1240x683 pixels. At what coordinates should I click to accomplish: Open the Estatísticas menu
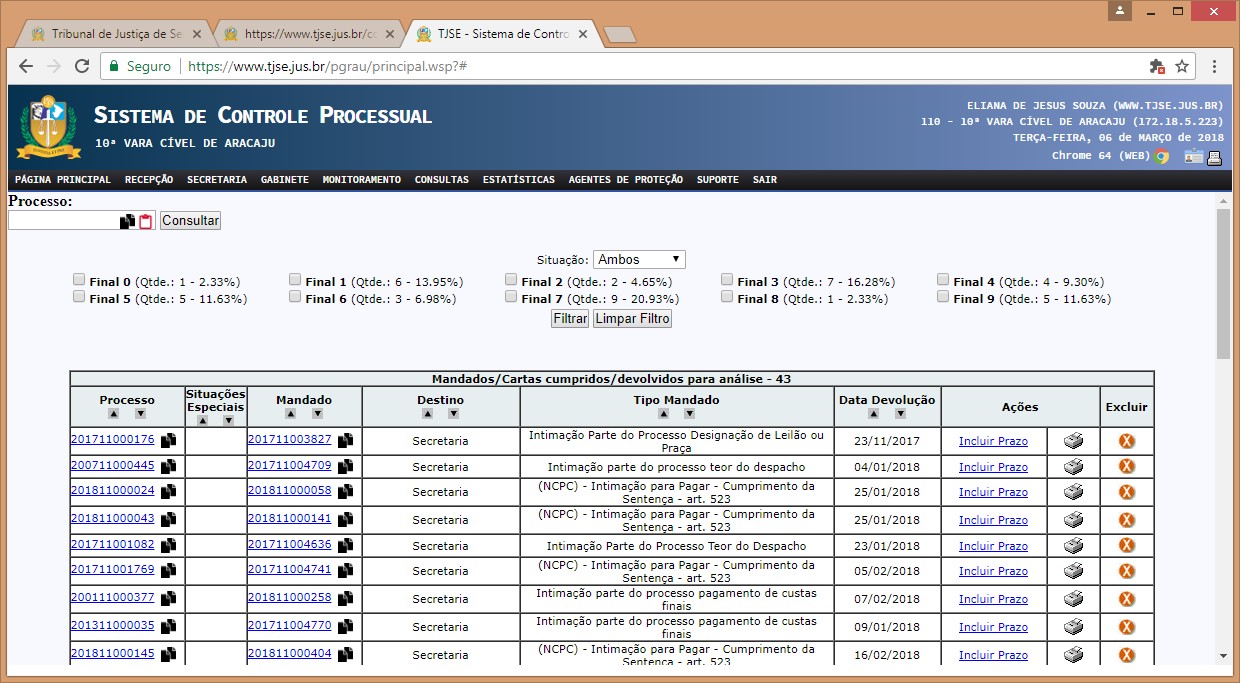pos(518,180)
